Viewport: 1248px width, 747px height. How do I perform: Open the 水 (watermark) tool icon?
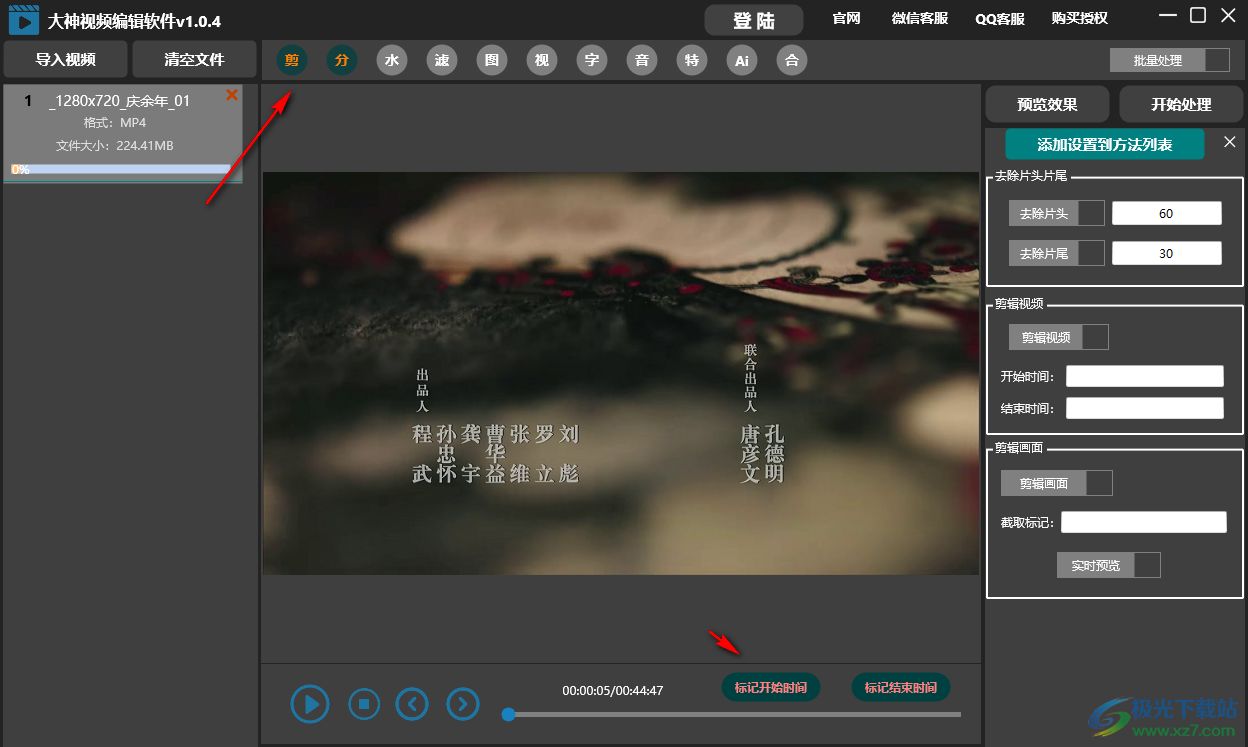tap(392, 61)
